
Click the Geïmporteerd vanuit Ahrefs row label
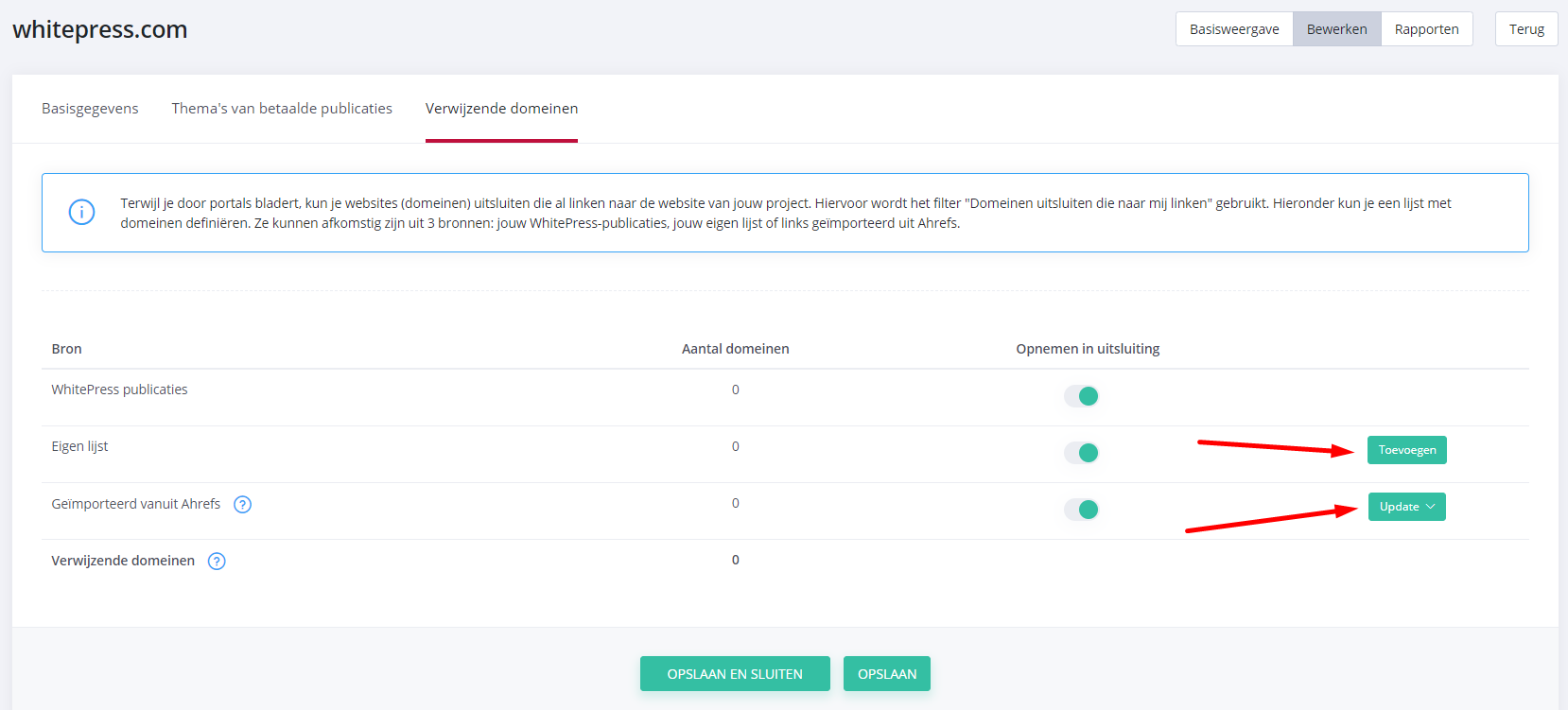(136, 504)
